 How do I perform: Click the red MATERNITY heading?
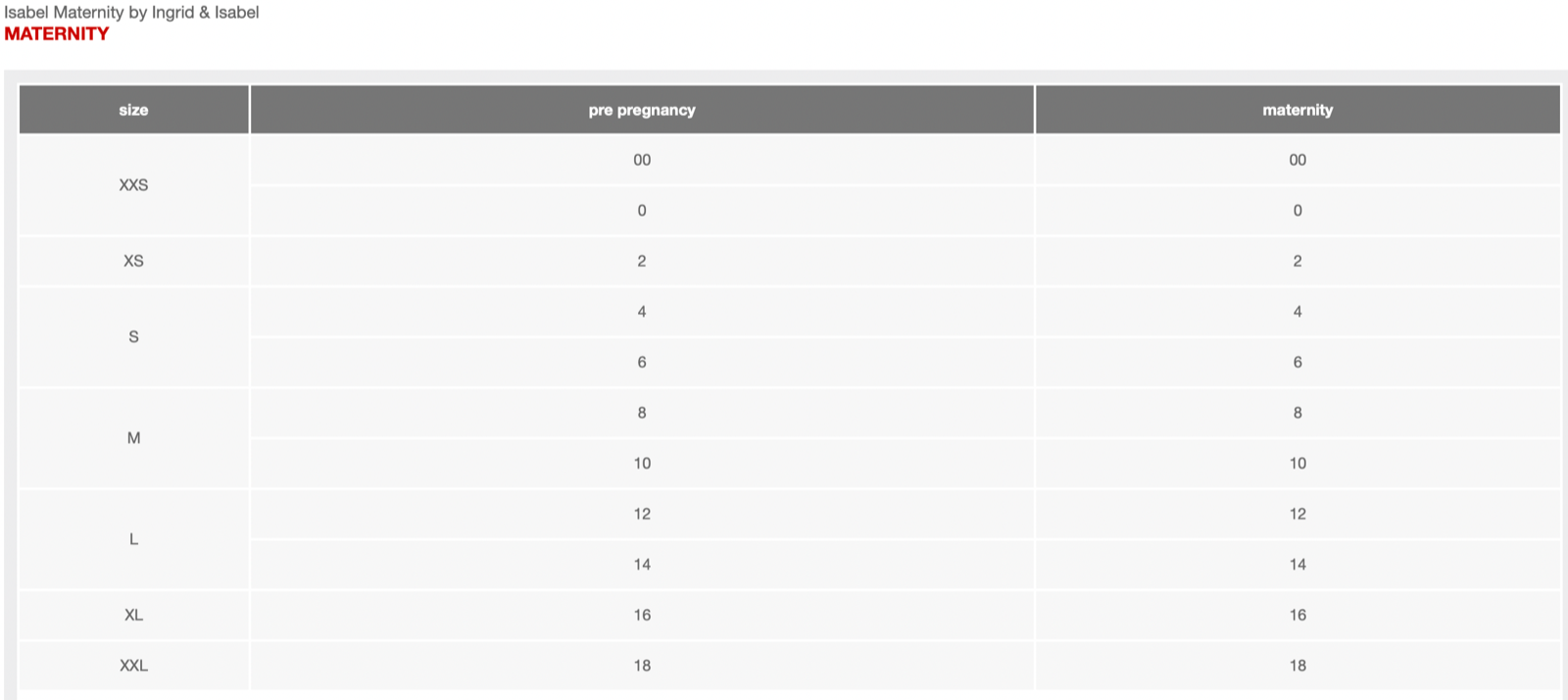pyautogui.click(x=57, y=33)
